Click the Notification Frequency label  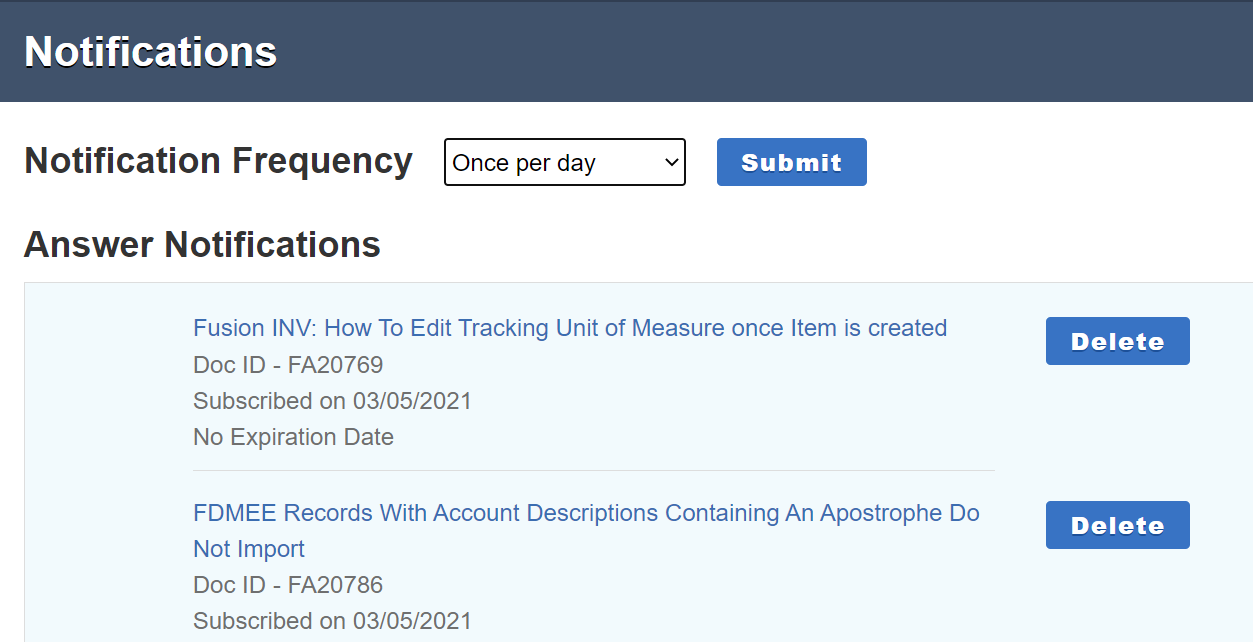point(218,160)
